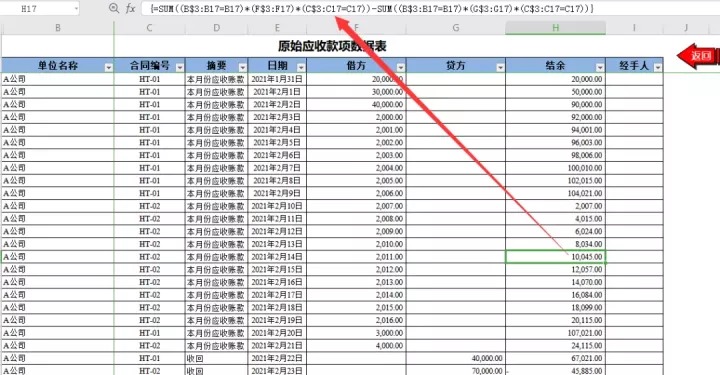Click 结余 cell showing 2,007.00
The height and width of the screenshot is (375, 720).
[556, 206]
